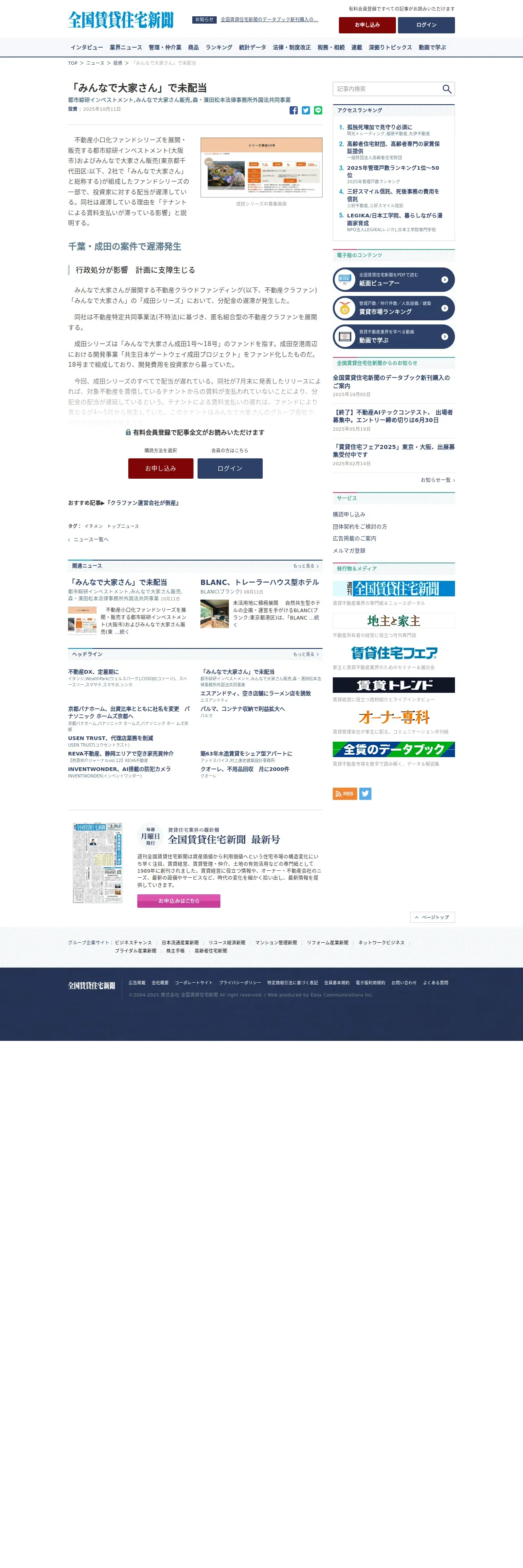Screen dimensions: 523x1568
Task: Open 動画で学ぶ nav menu item
Action: 432,48
